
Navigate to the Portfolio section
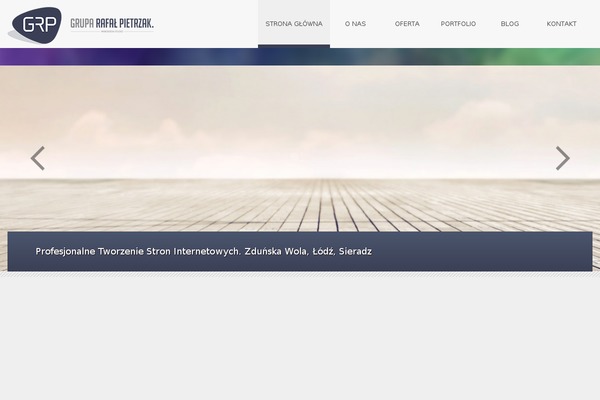point(458,24)
